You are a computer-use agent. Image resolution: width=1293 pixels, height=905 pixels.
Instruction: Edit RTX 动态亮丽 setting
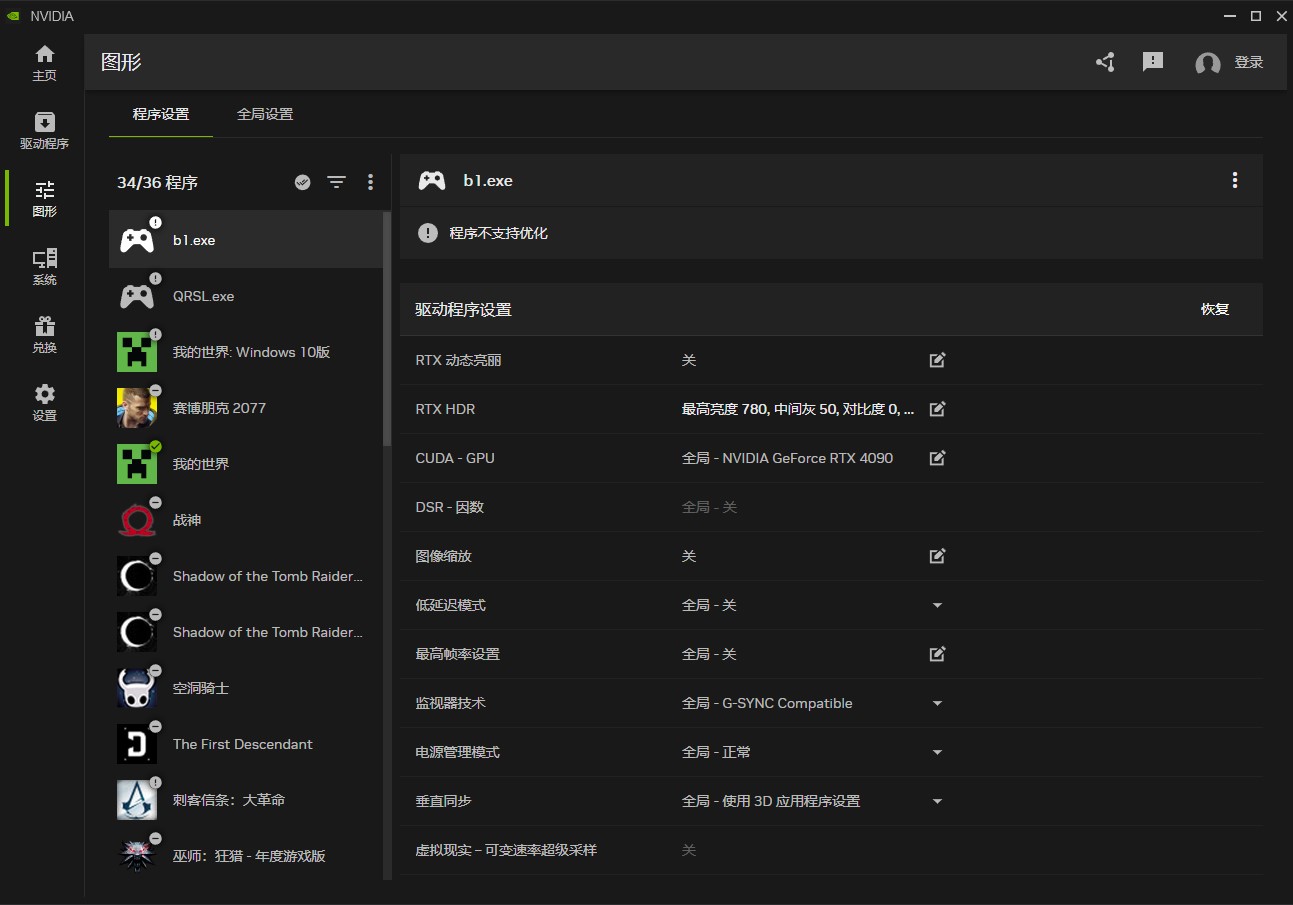point(937,360)
